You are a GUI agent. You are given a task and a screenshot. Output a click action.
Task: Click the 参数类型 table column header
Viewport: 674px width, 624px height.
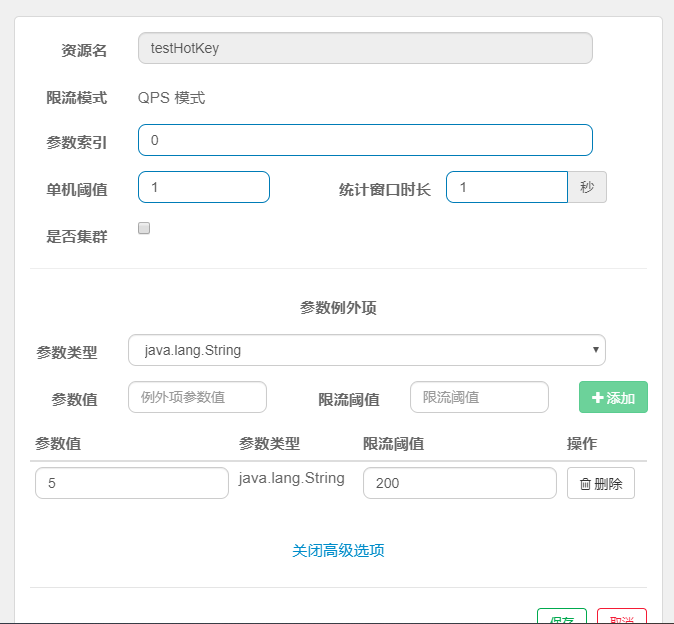[x=269, y=444]
